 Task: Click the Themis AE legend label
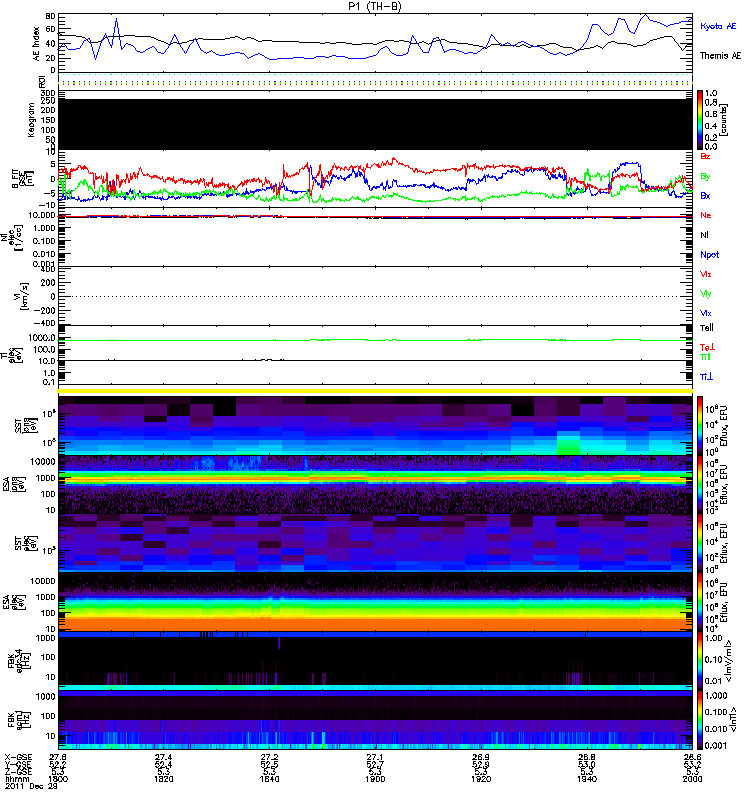coord(719,57)
